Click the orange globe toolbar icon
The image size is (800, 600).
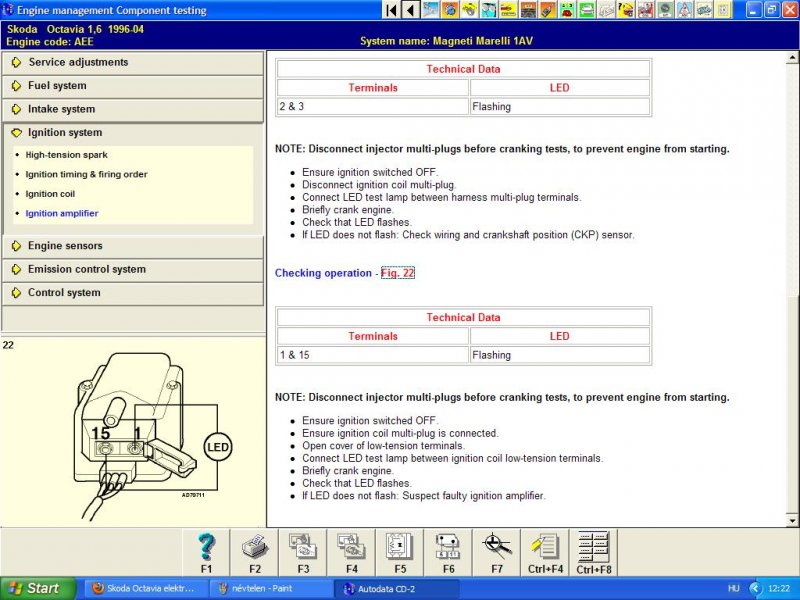click(451, 10)
